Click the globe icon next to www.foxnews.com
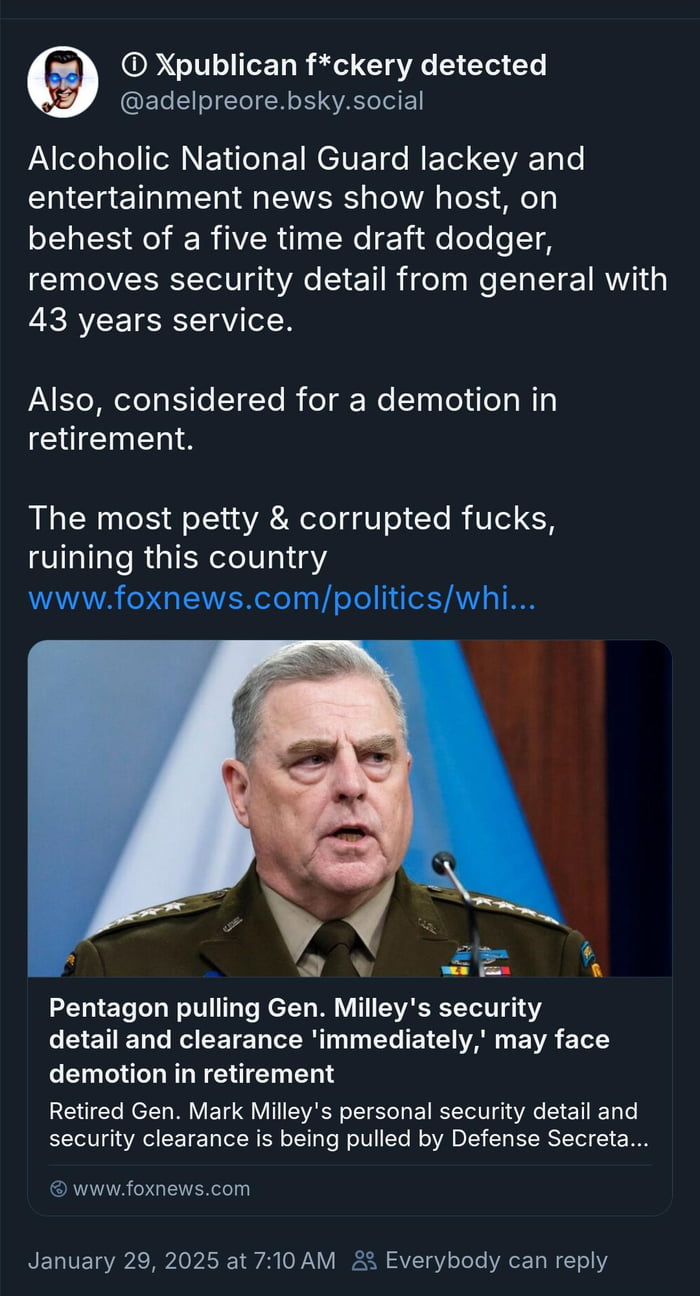Viewport: 700px width, 1296px height. tap(57, 1189)
